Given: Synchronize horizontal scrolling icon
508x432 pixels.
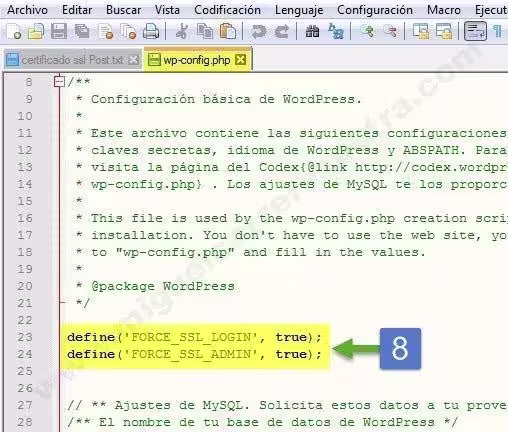Looking at the screenshot, I should (x=444, y=32).
